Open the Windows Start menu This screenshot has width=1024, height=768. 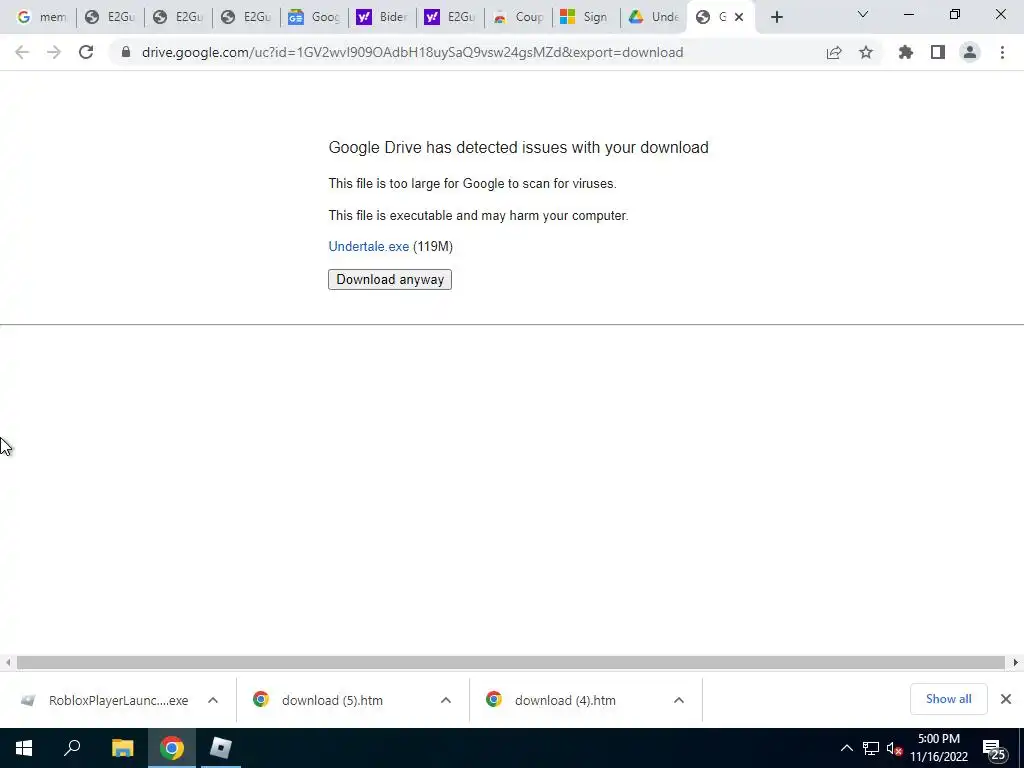(24, 748)
